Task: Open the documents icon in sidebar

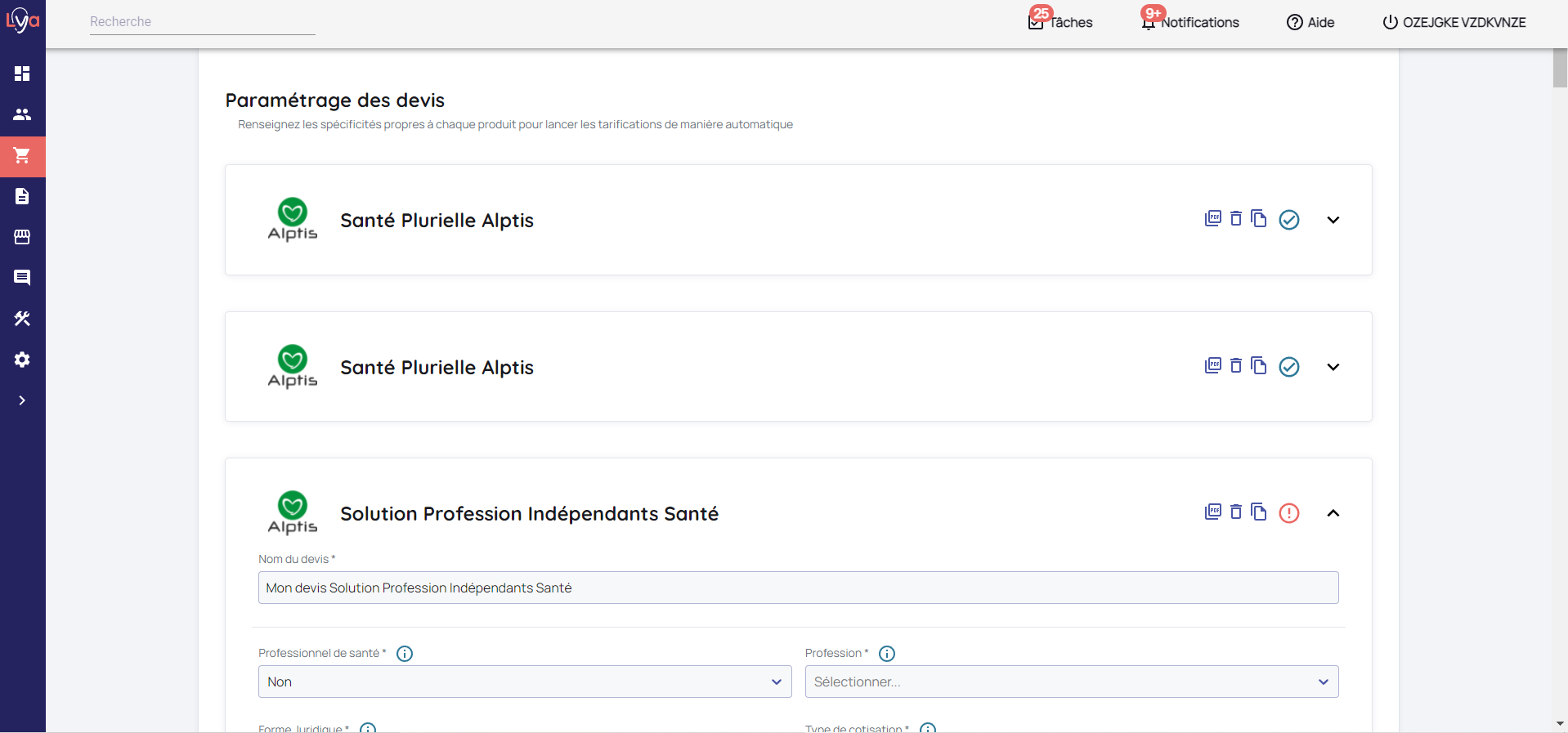Action: click(x=22, y=196)
